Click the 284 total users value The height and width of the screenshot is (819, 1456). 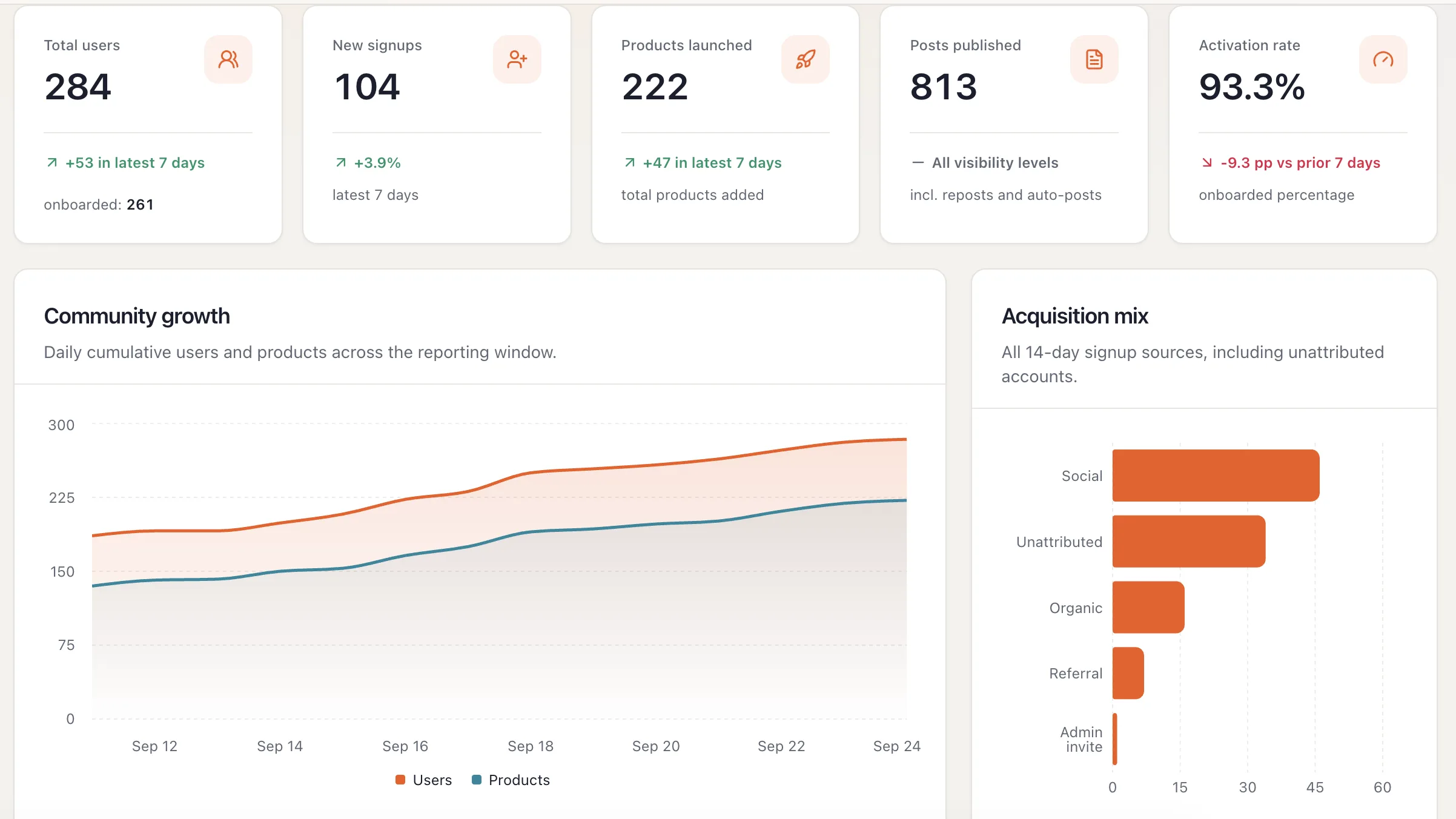coord(78,87)
